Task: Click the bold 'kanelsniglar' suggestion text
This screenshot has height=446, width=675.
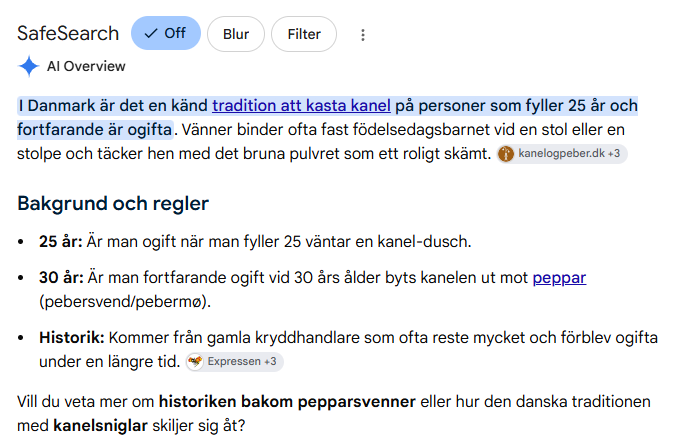Action: pyautogui.click(x=100, y=426)
